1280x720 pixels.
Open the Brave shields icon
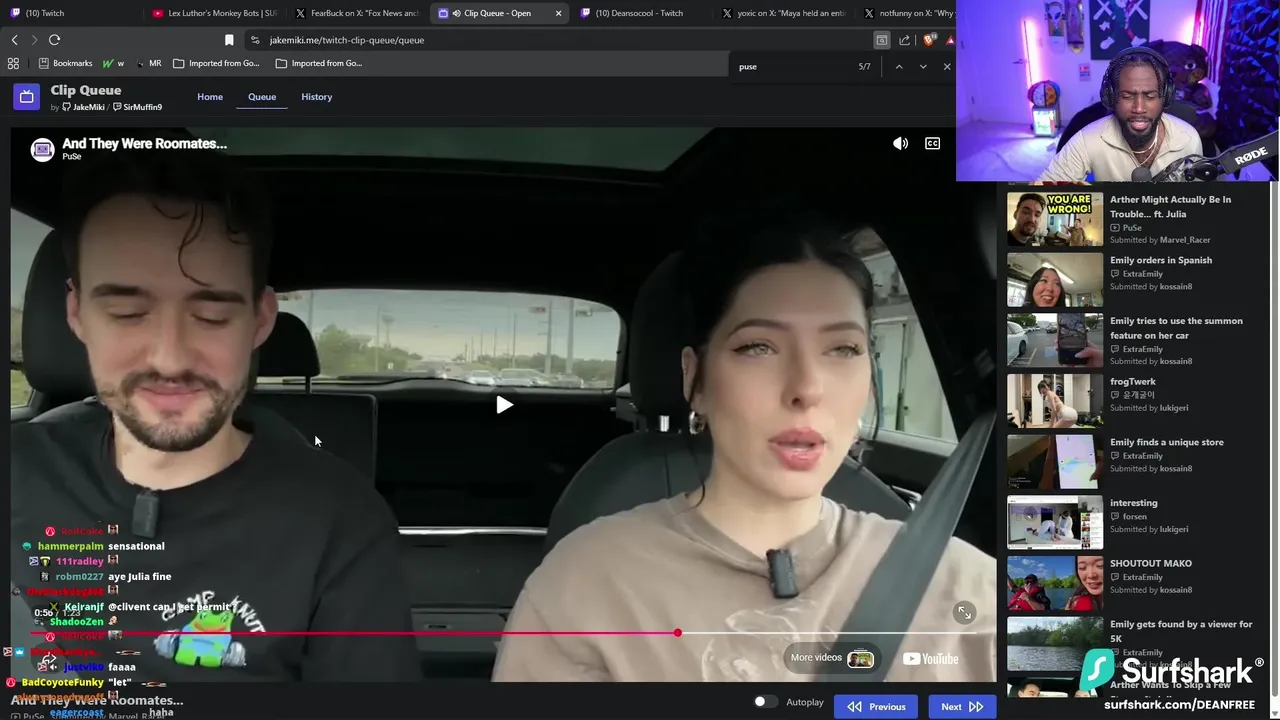coord(929,40)
